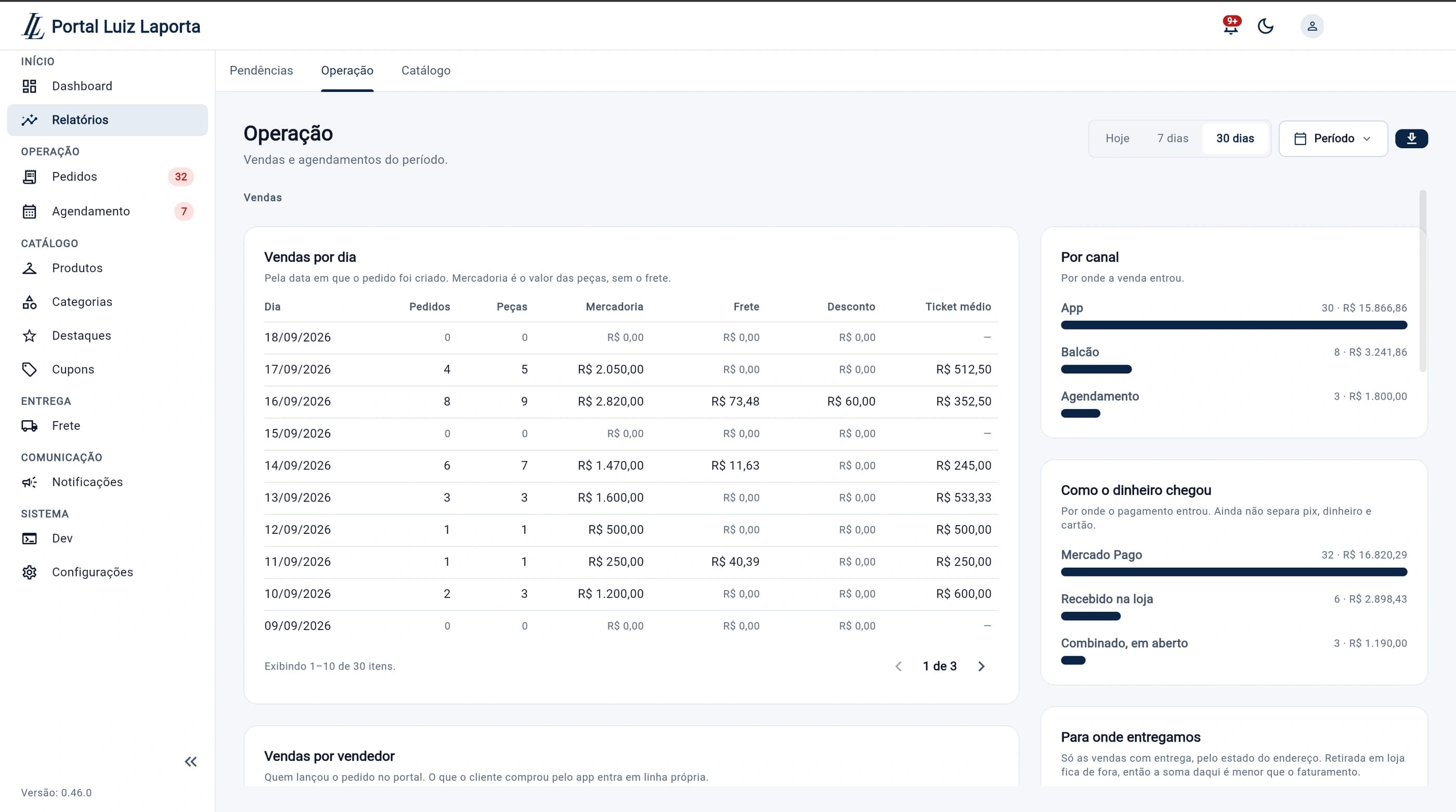Click the Frete truck icon
1456x812 pixels.
30,426
